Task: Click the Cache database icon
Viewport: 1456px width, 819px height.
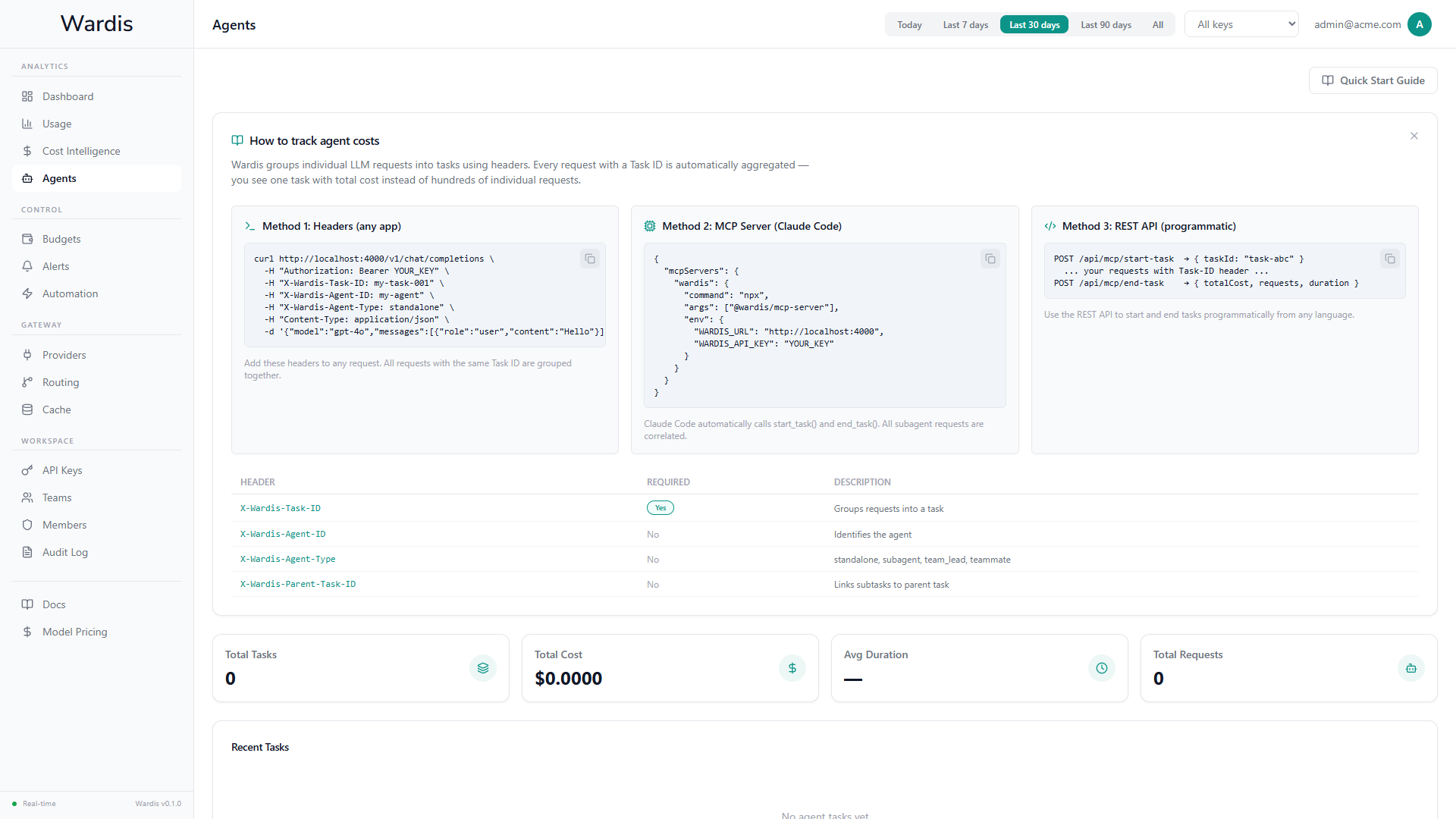Action: pyautogui.click(x=27, y=409)
